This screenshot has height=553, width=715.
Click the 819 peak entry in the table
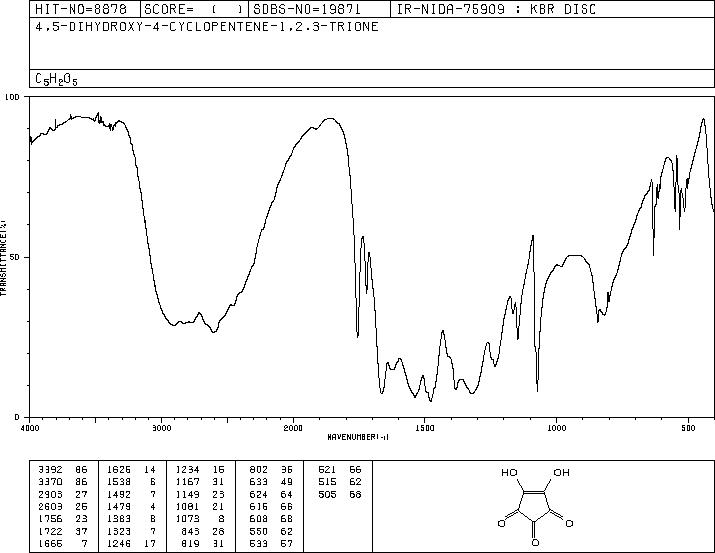point(202,543)
